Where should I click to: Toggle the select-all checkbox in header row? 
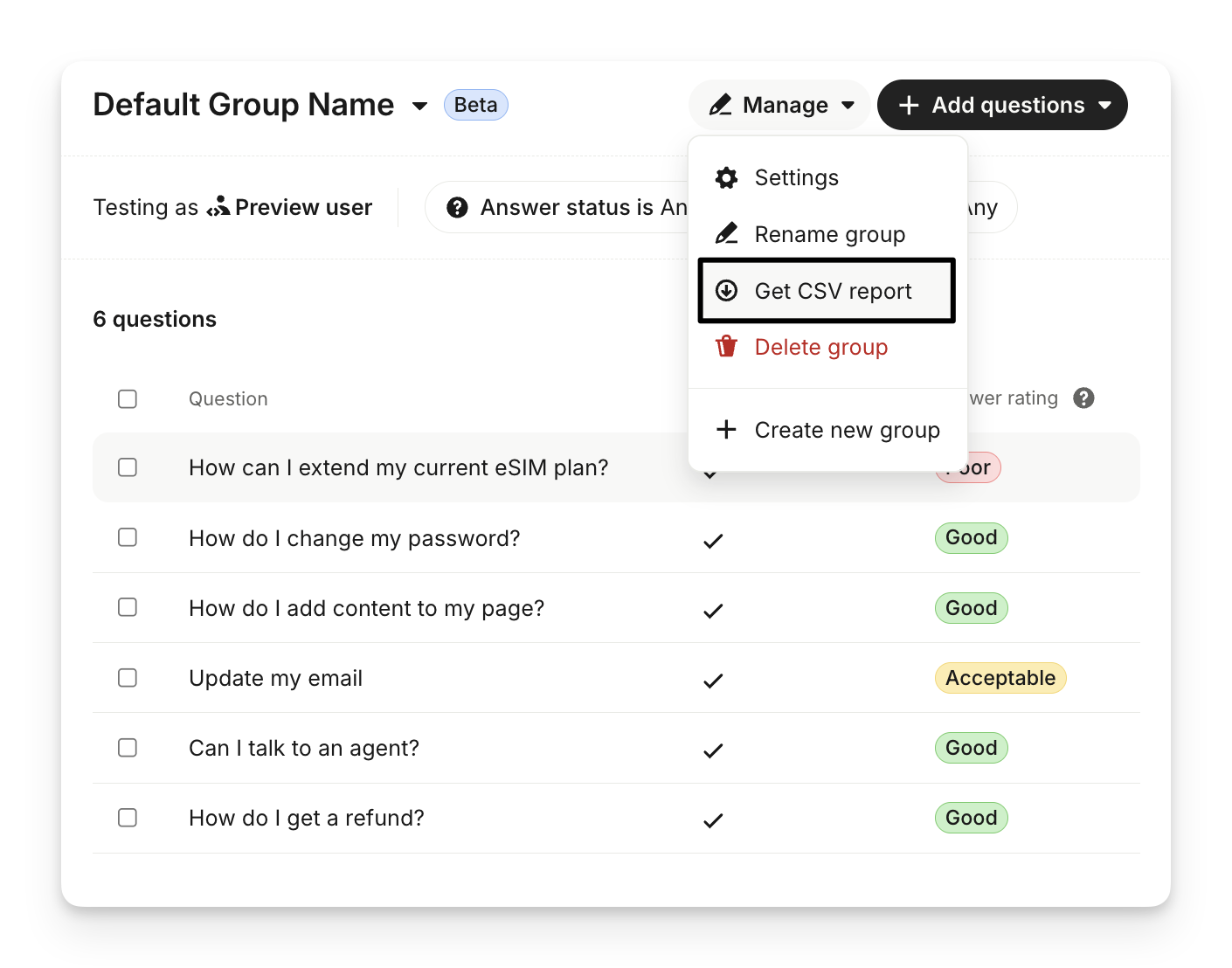128,399
